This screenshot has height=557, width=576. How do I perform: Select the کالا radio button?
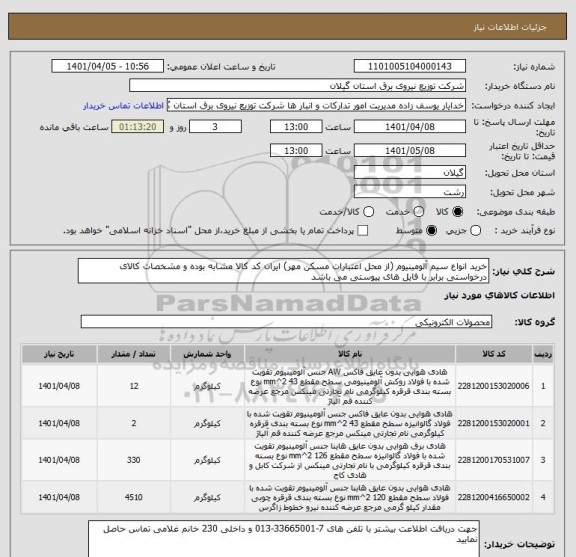(458, 212)
